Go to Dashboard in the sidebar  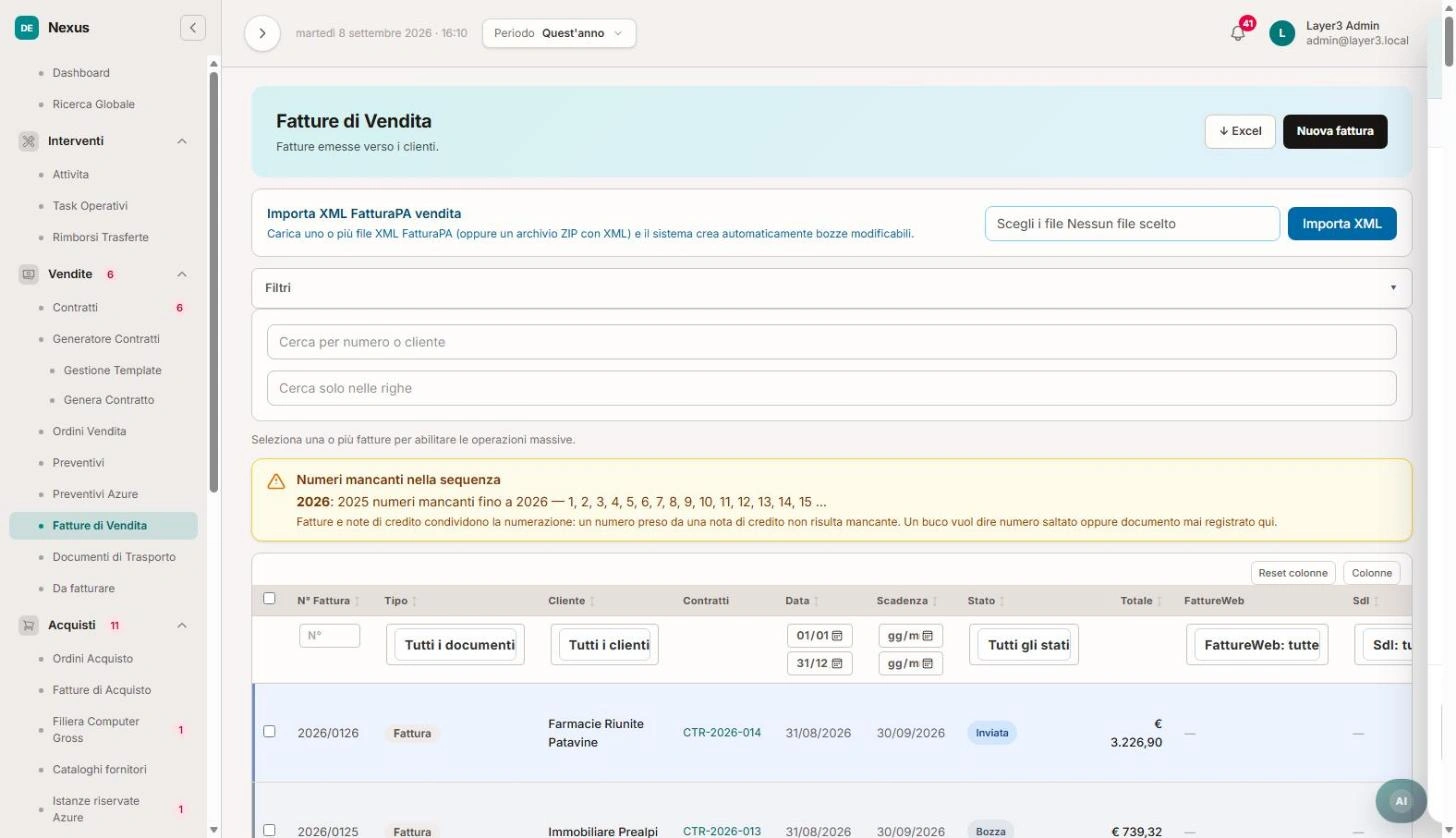[x=81, y=73]
